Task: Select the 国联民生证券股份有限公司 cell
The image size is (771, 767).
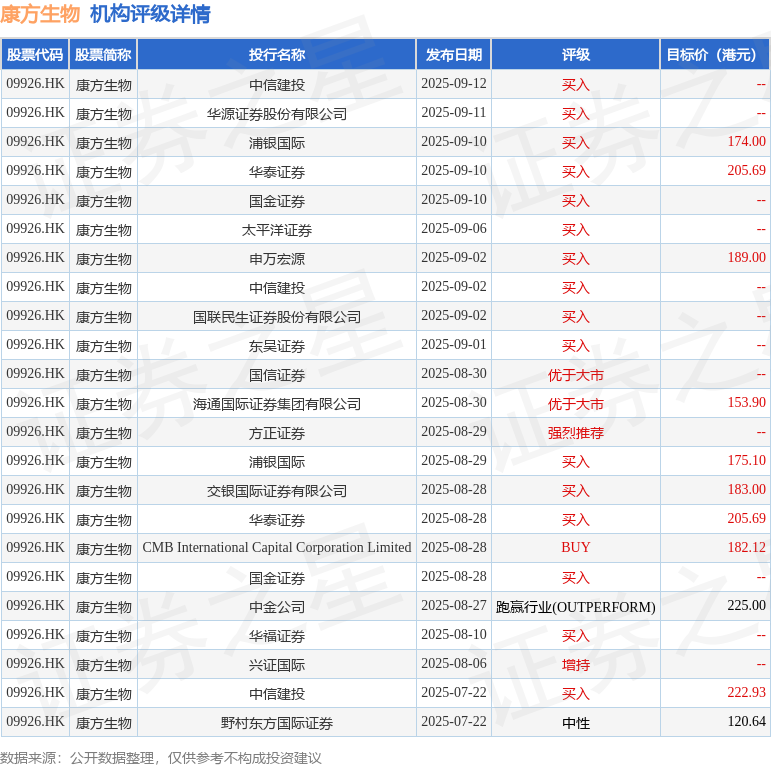Action: 277,317
